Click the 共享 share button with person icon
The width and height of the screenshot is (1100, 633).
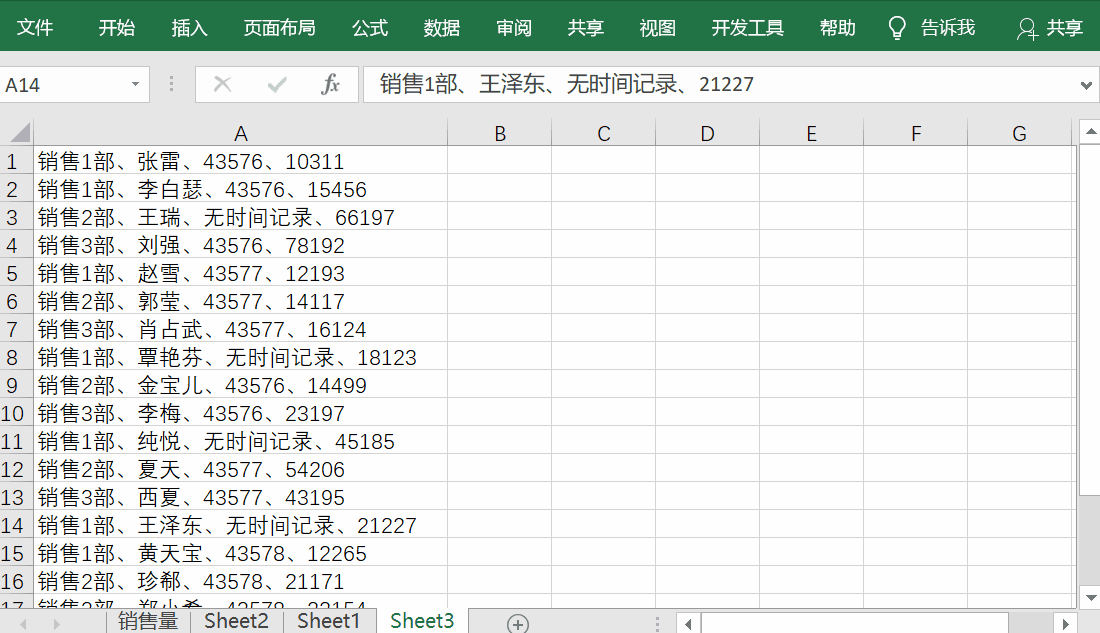click(x=1049, y=27)
